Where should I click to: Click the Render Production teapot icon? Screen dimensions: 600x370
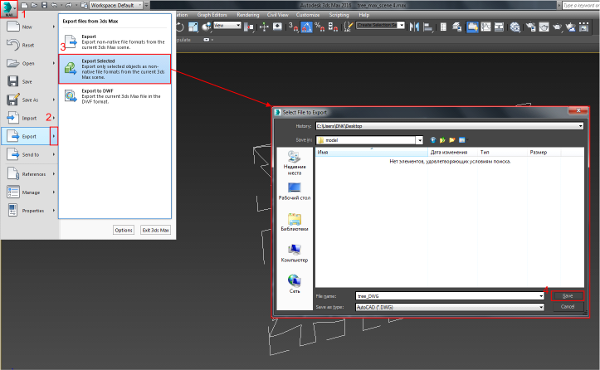click(557, 27)
